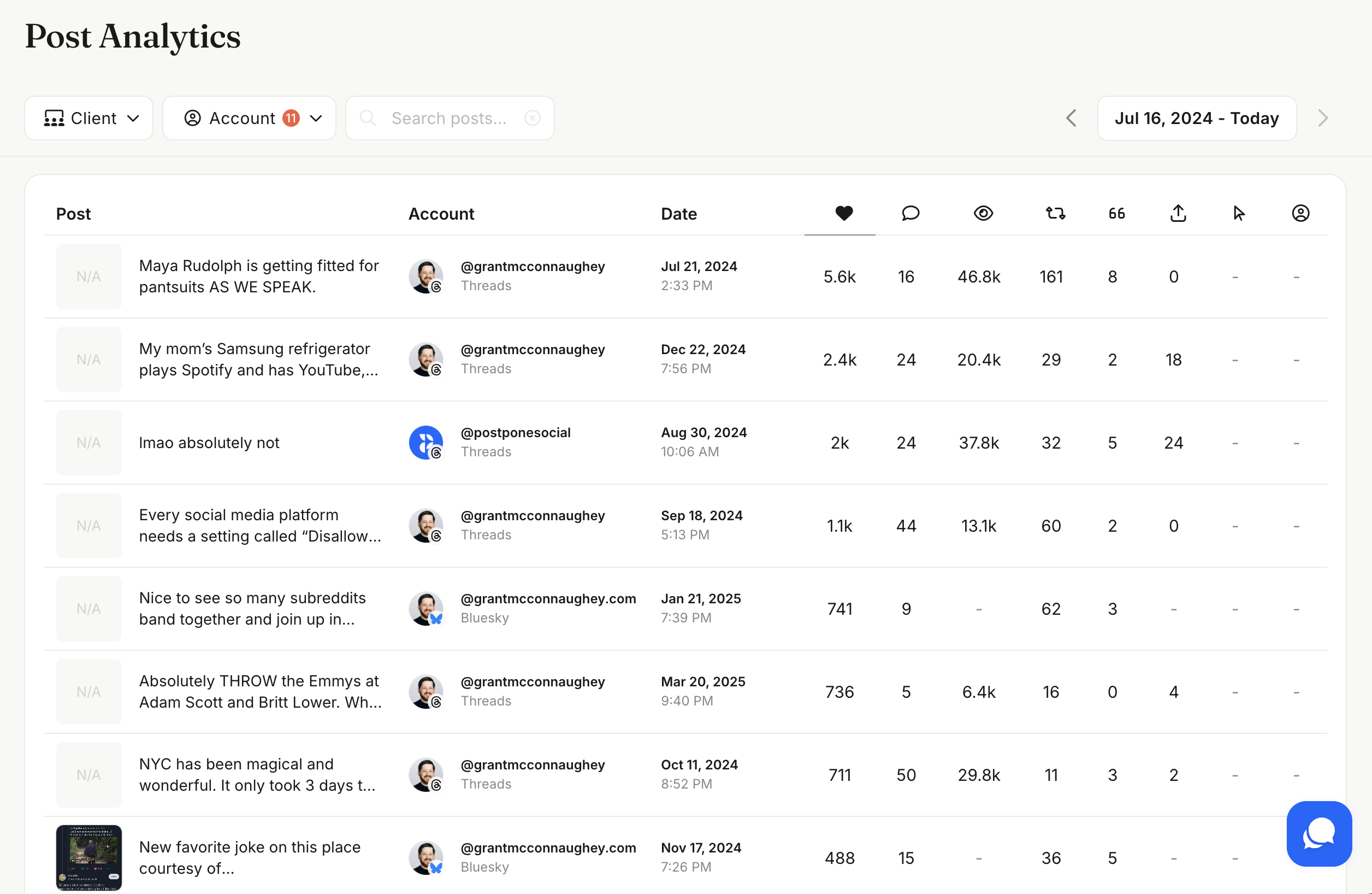Click the 161 reposts value

1051,277
